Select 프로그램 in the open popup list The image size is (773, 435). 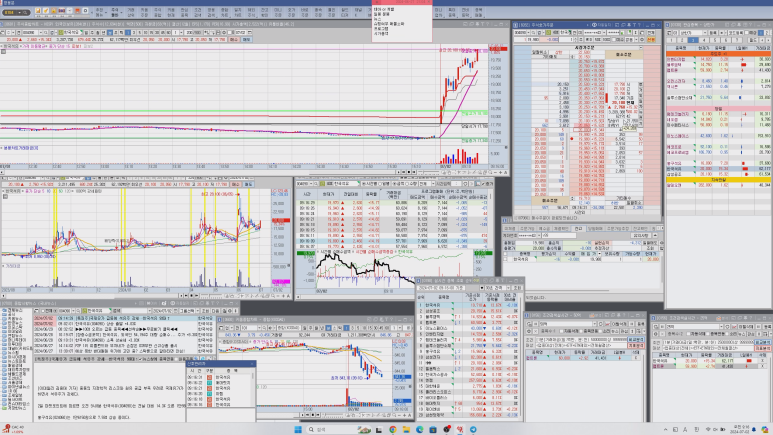[381, 29]
